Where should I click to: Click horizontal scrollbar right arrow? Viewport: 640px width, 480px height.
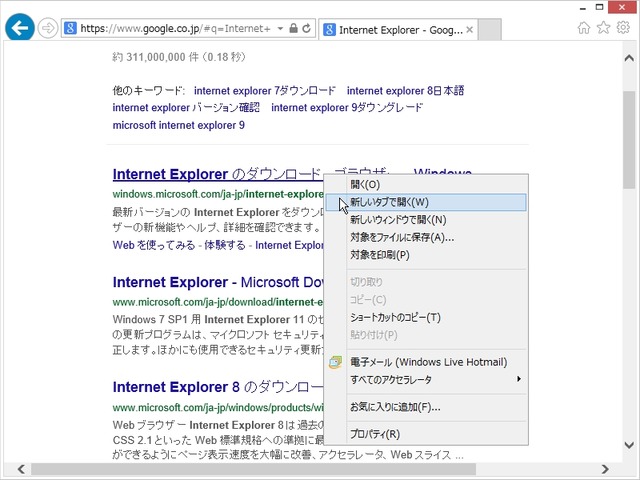click(x=605, y=469)
